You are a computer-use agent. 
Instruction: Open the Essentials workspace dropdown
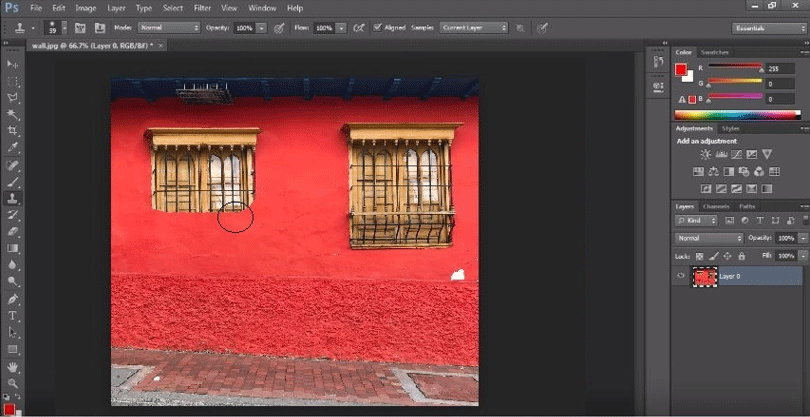[769, 28]
